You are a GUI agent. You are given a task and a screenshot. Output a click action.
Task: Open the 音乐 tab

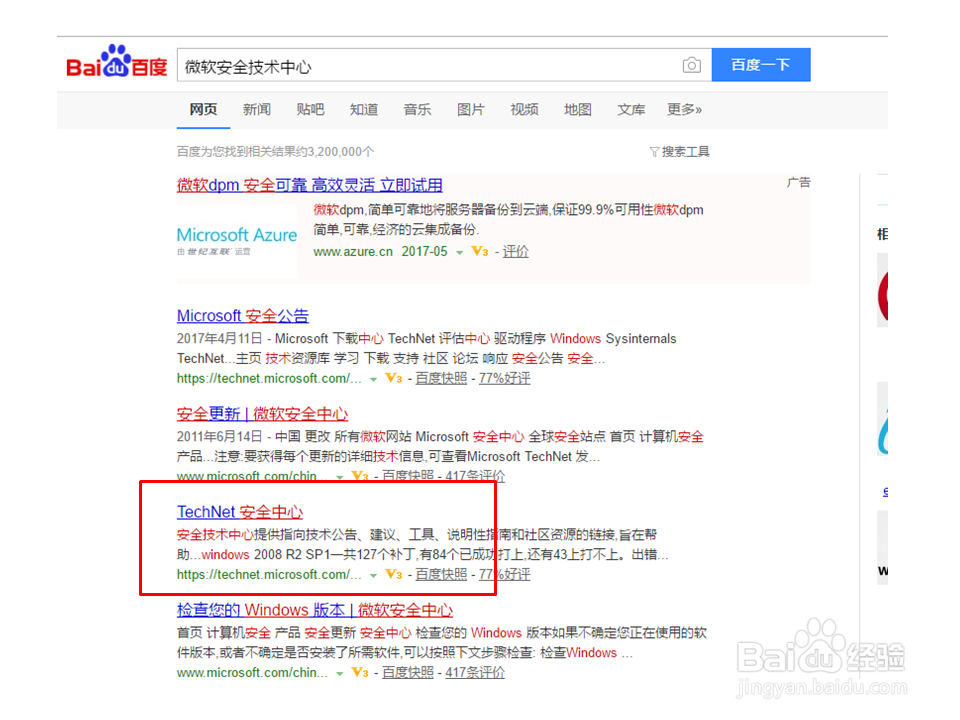pyautogui.click(x=417, y=110)
